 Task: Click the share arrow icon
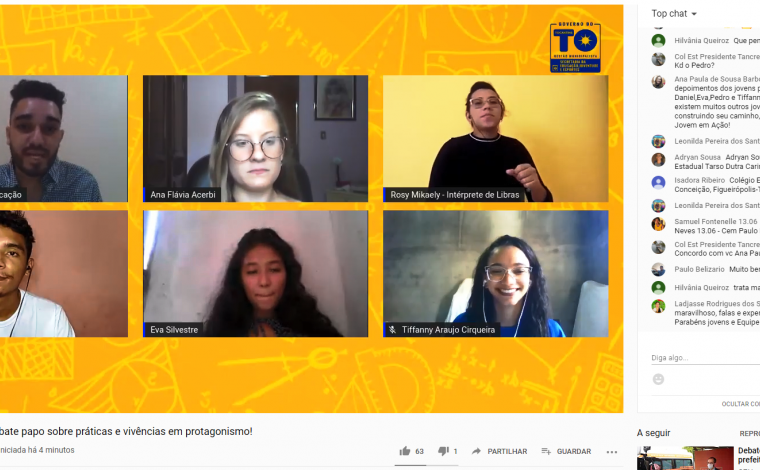pyautogui.click(x=476, y=451)
